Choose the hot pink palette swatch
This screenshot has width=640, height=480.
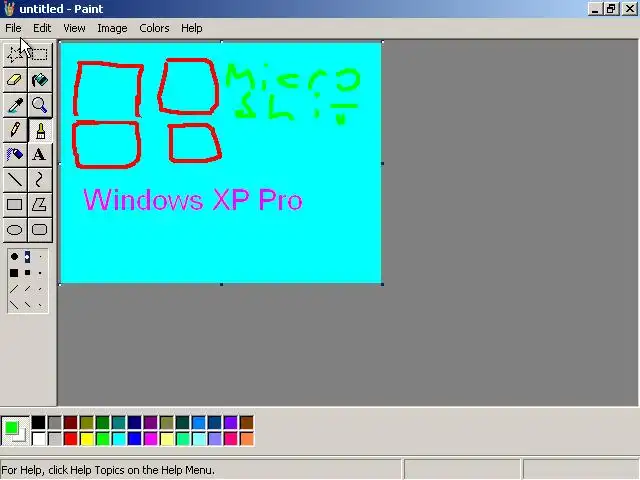click(231, 439)
